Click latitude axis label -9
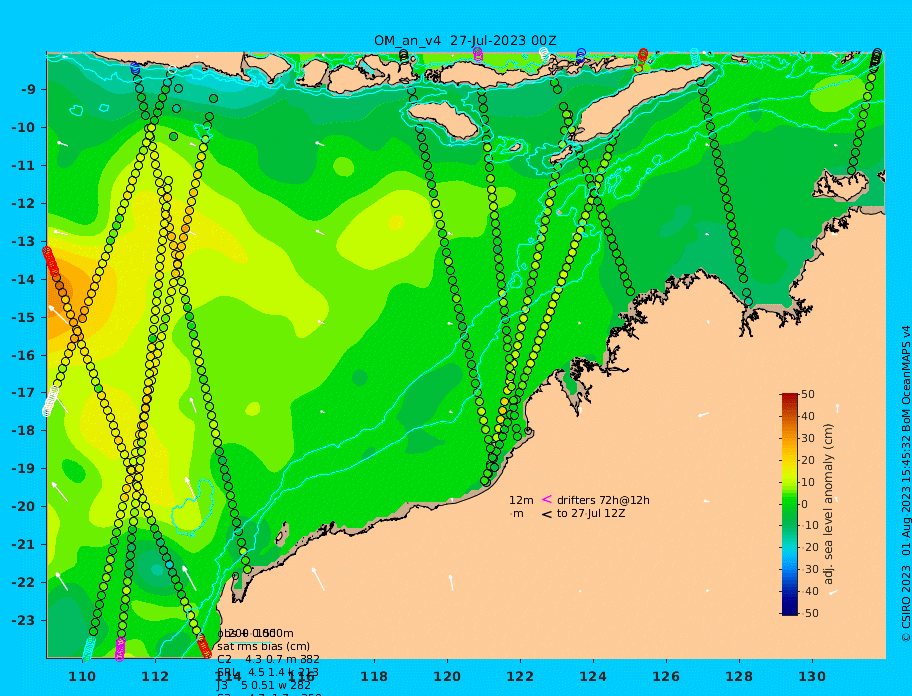 click(x=28, y=90)
